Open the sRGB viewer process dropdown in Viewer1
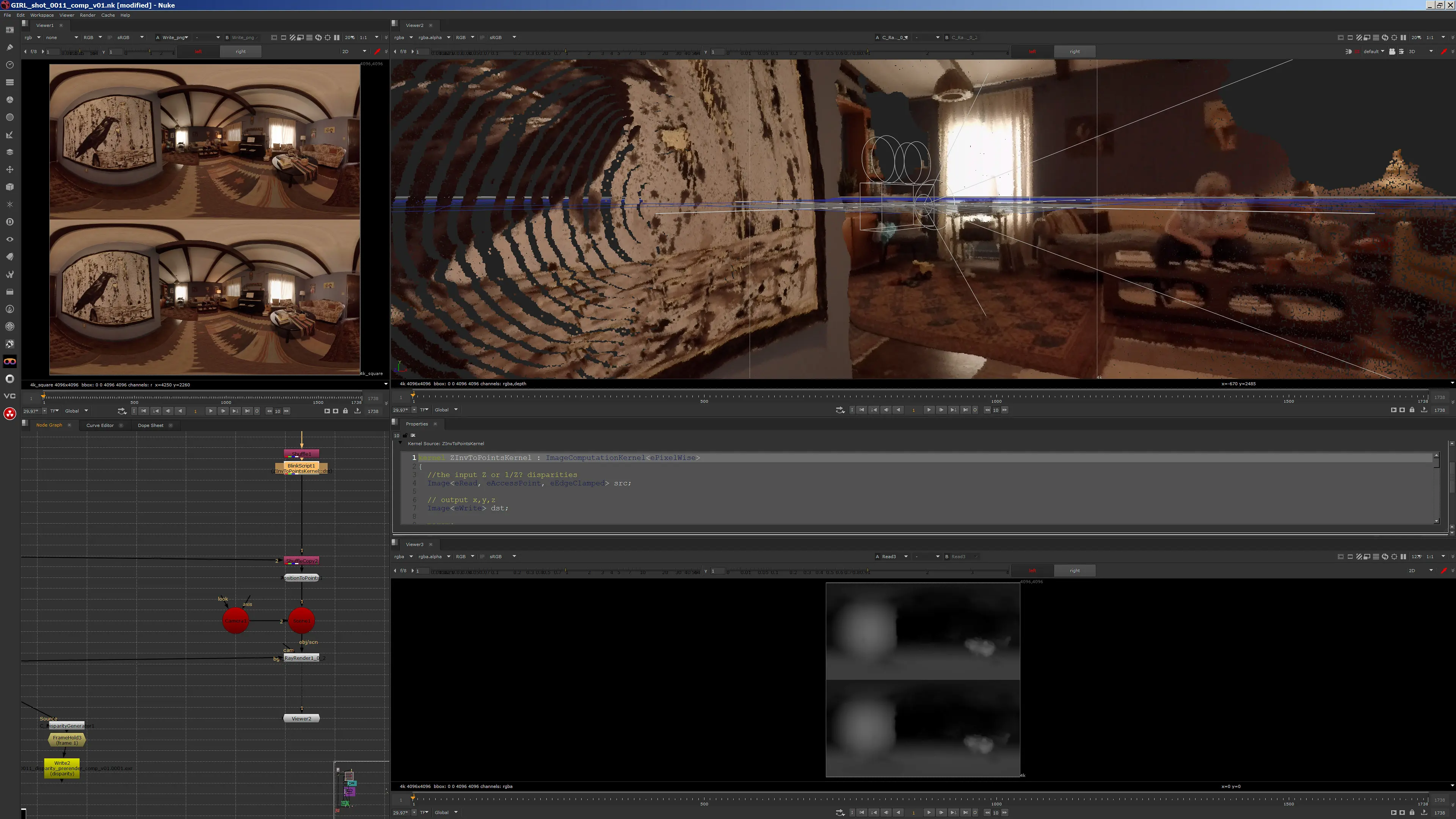This screenshot has height=819, width=1456. point(130,37)
